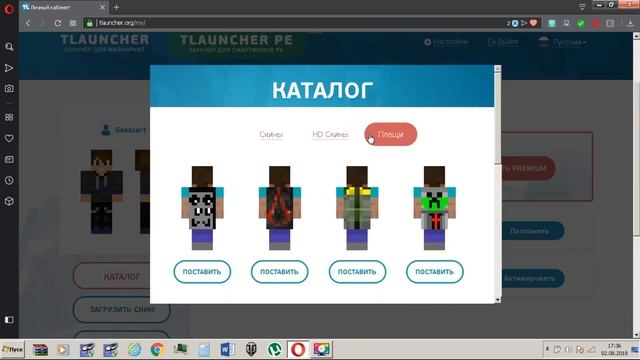Viewport: 640px width, 360px height.
Task: Click the TLauncher logo
Action: click(x=104, y=43)
